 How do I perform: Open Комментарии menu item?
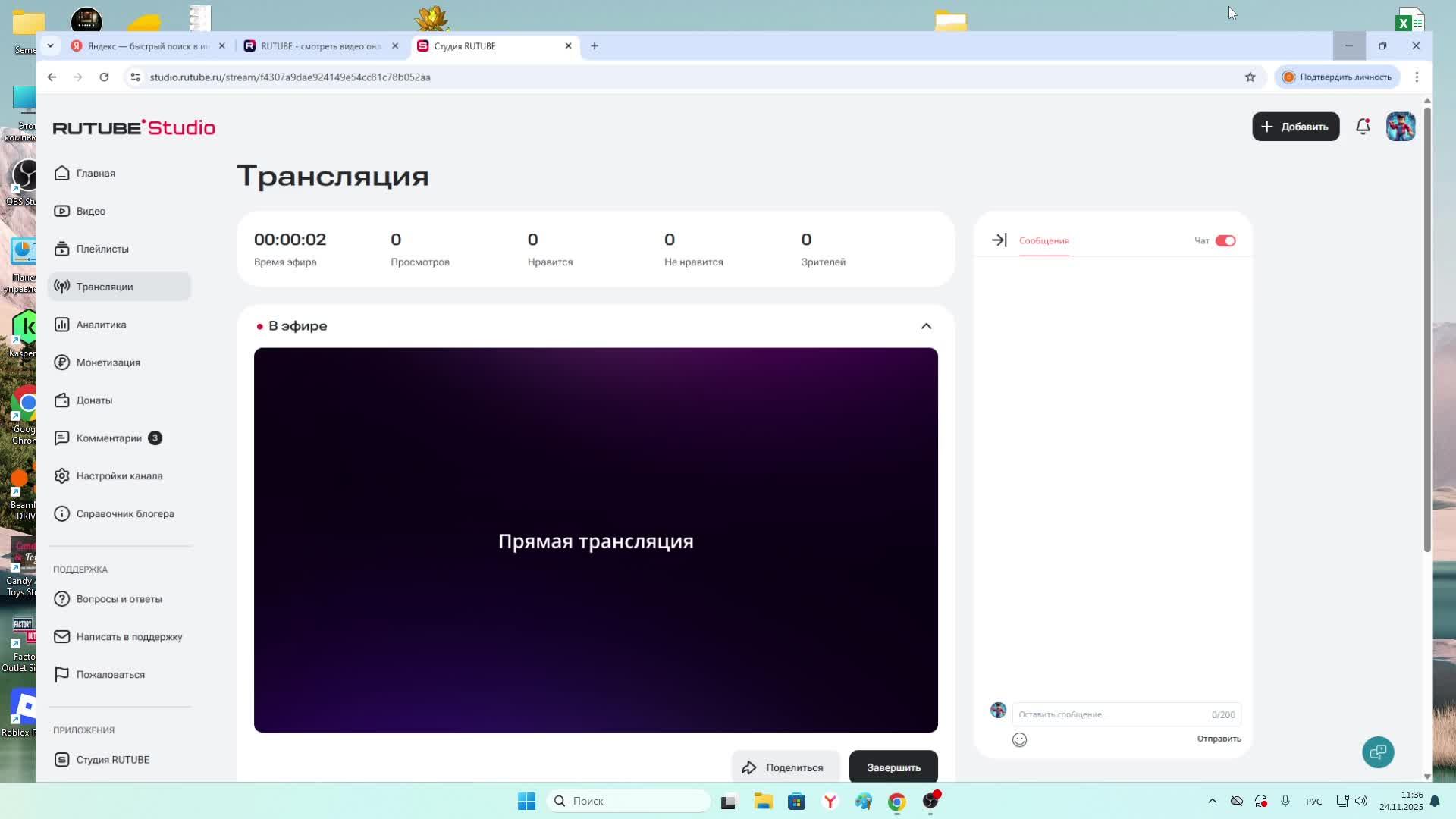click(108, 438)
